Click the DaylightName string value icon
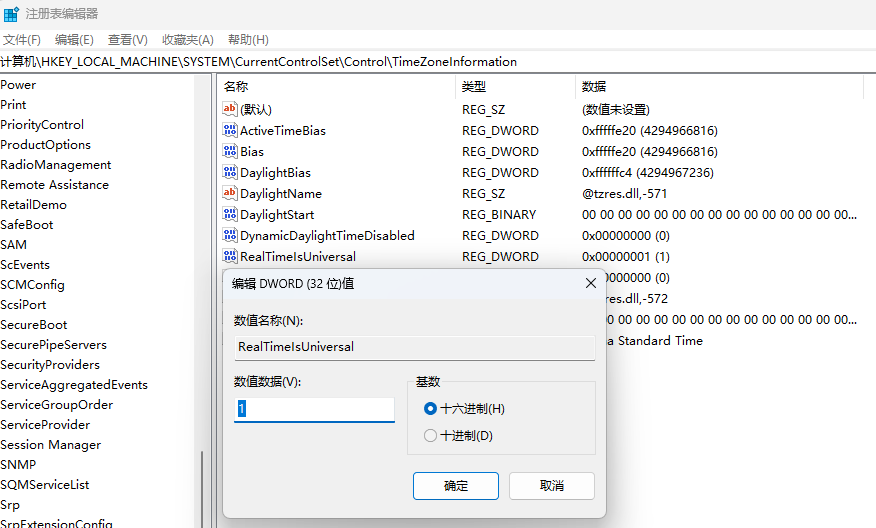876x528 pixels. (230, 193)
